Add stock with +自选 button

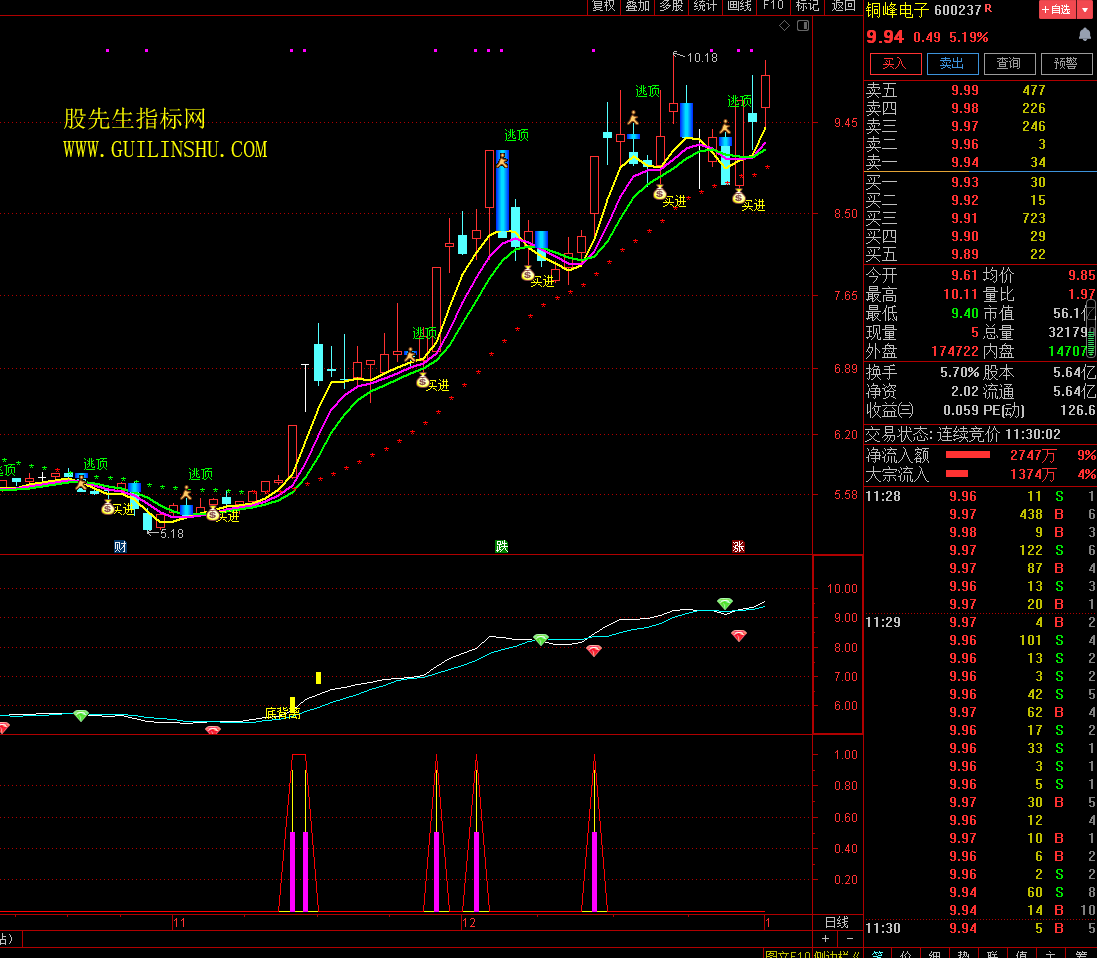click(1056, 9)
